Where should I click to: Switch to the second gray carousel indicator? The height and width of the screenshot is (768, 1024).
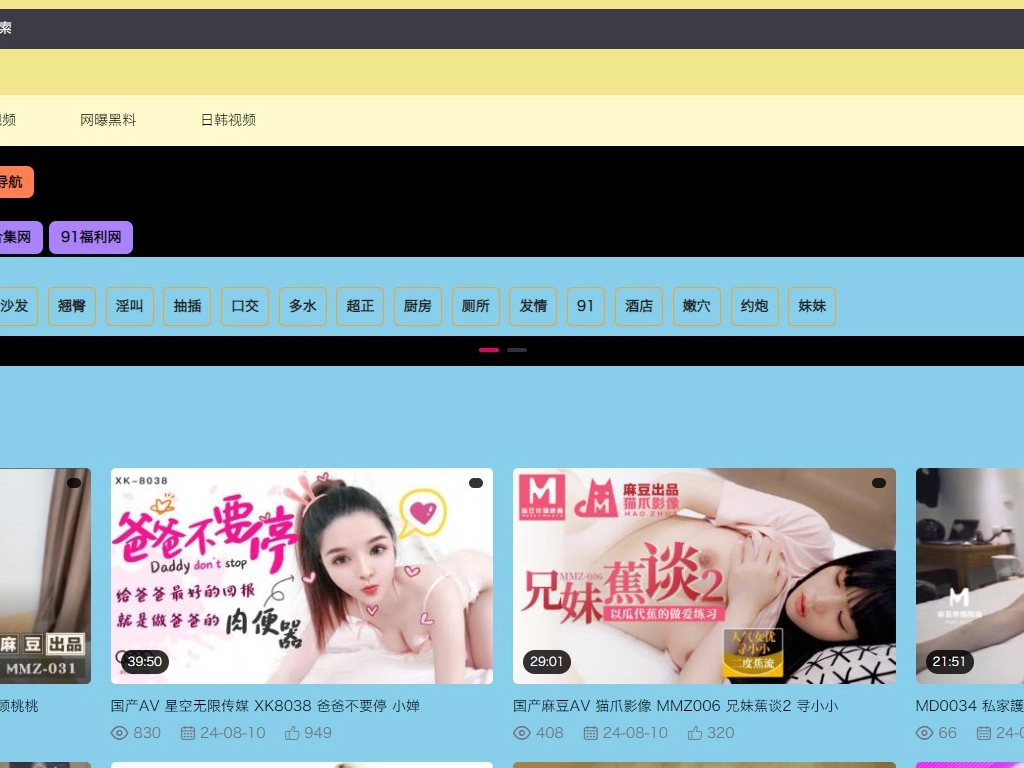tap(517, 350)
